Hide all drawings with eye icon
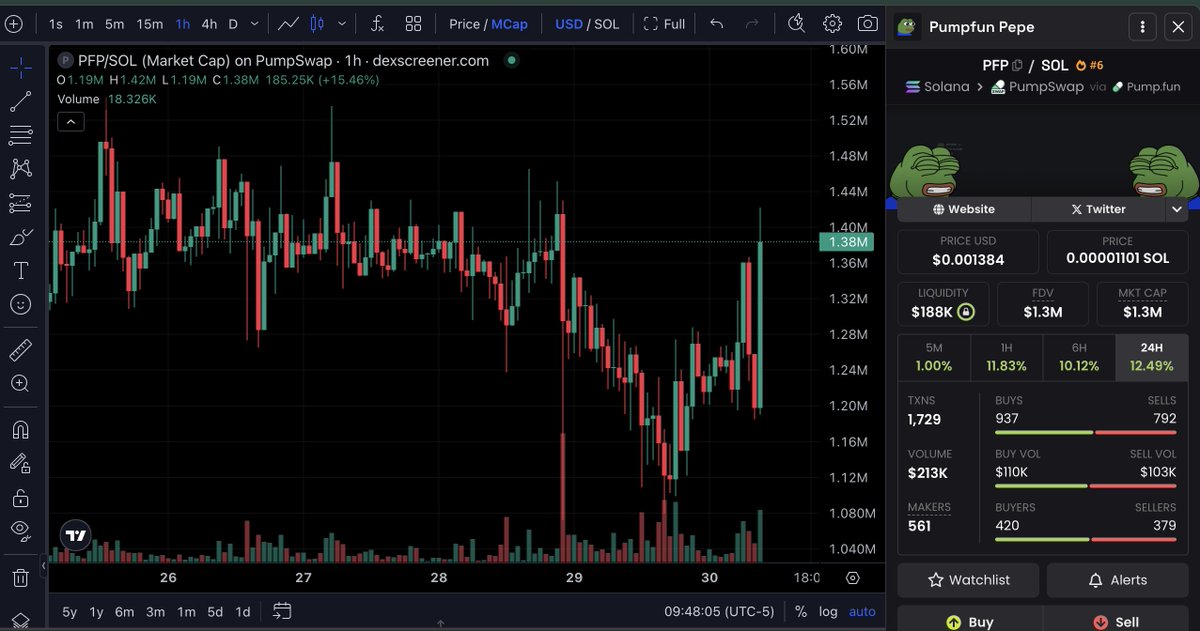Image resolution: width=1200 pixels, height=631 pixels. 20,530
